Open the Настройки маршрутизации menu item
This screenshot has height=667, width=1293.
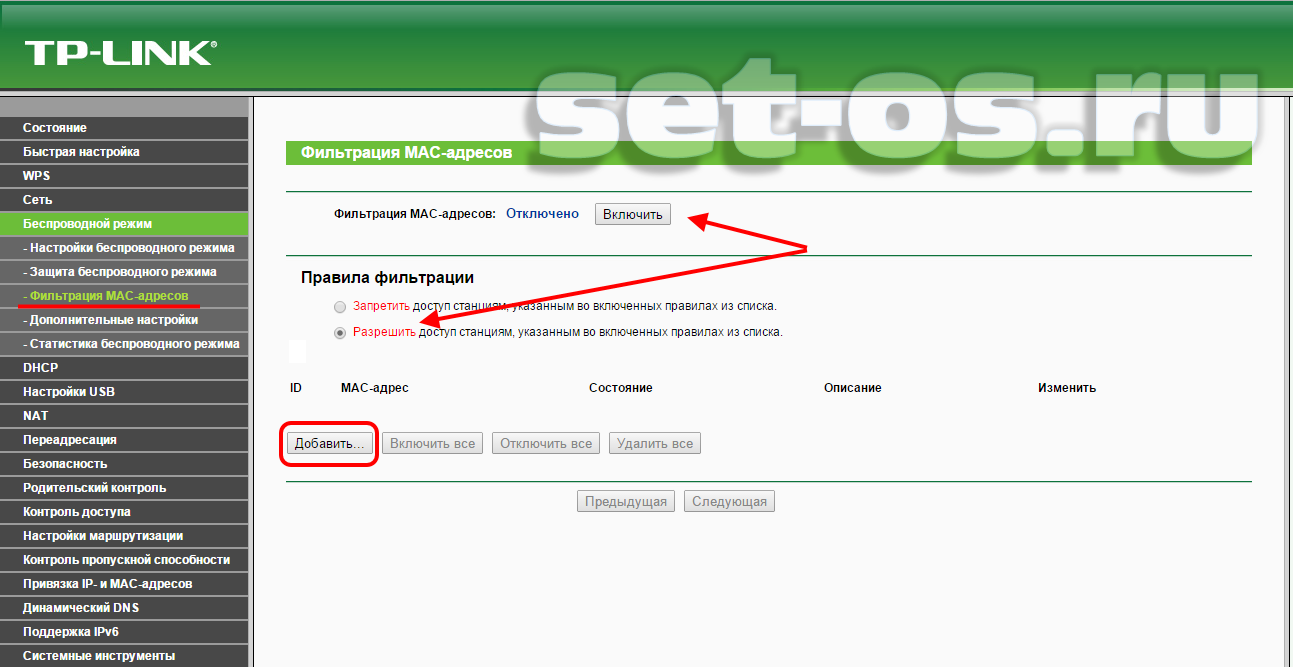(x=124, y=536)
